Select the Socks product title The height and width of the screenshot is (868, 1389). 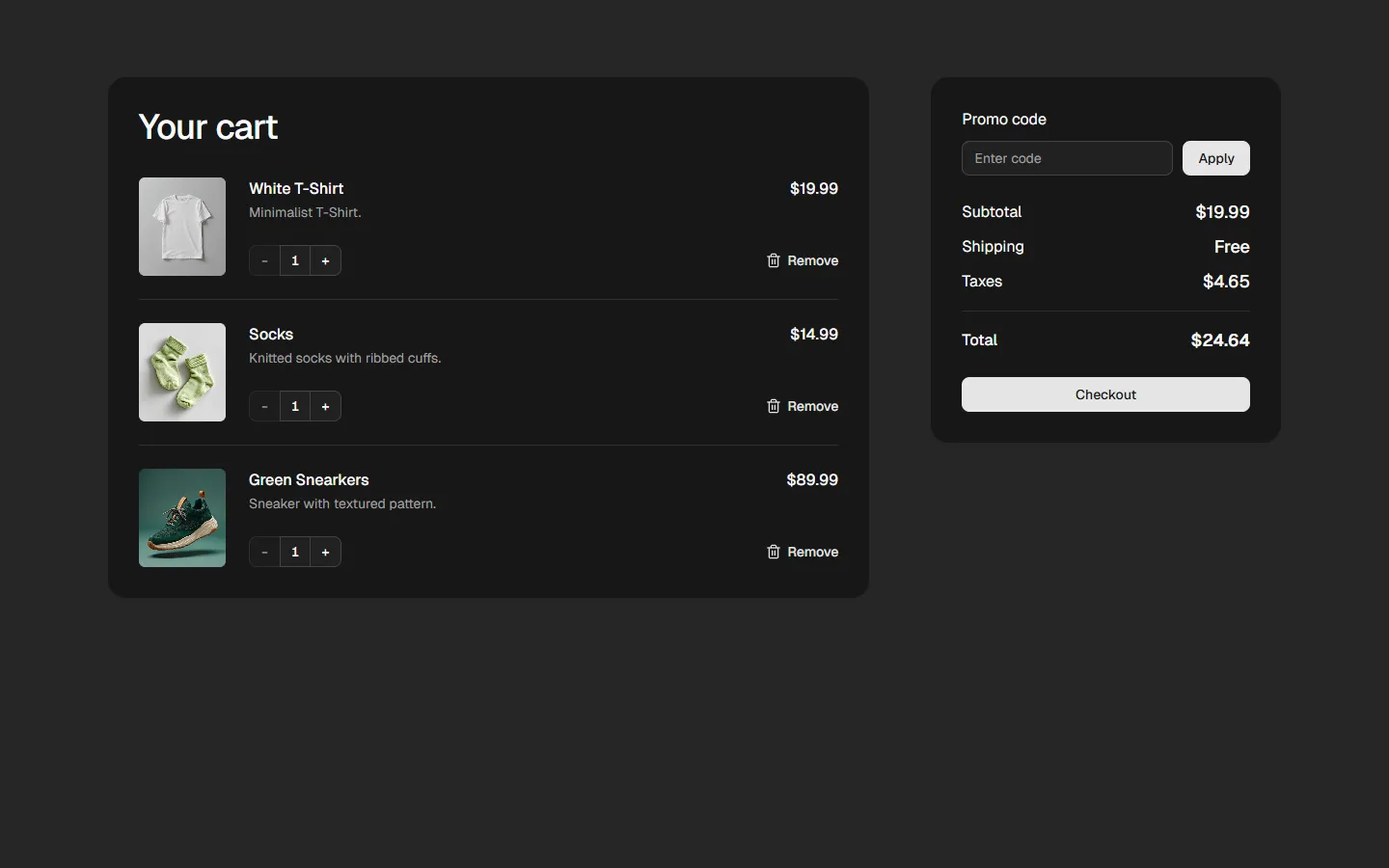(271, 334)
